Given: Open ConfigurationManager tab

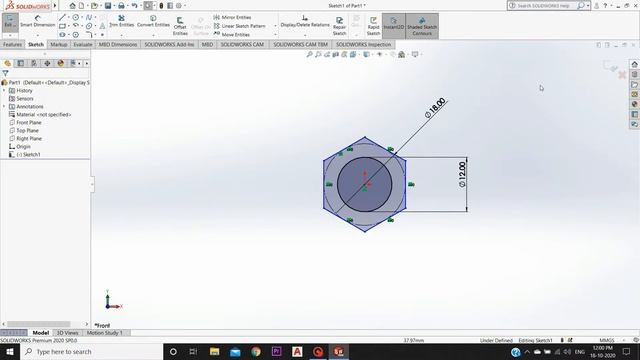Looking at the screenshot, I should (x=34, y=63).
